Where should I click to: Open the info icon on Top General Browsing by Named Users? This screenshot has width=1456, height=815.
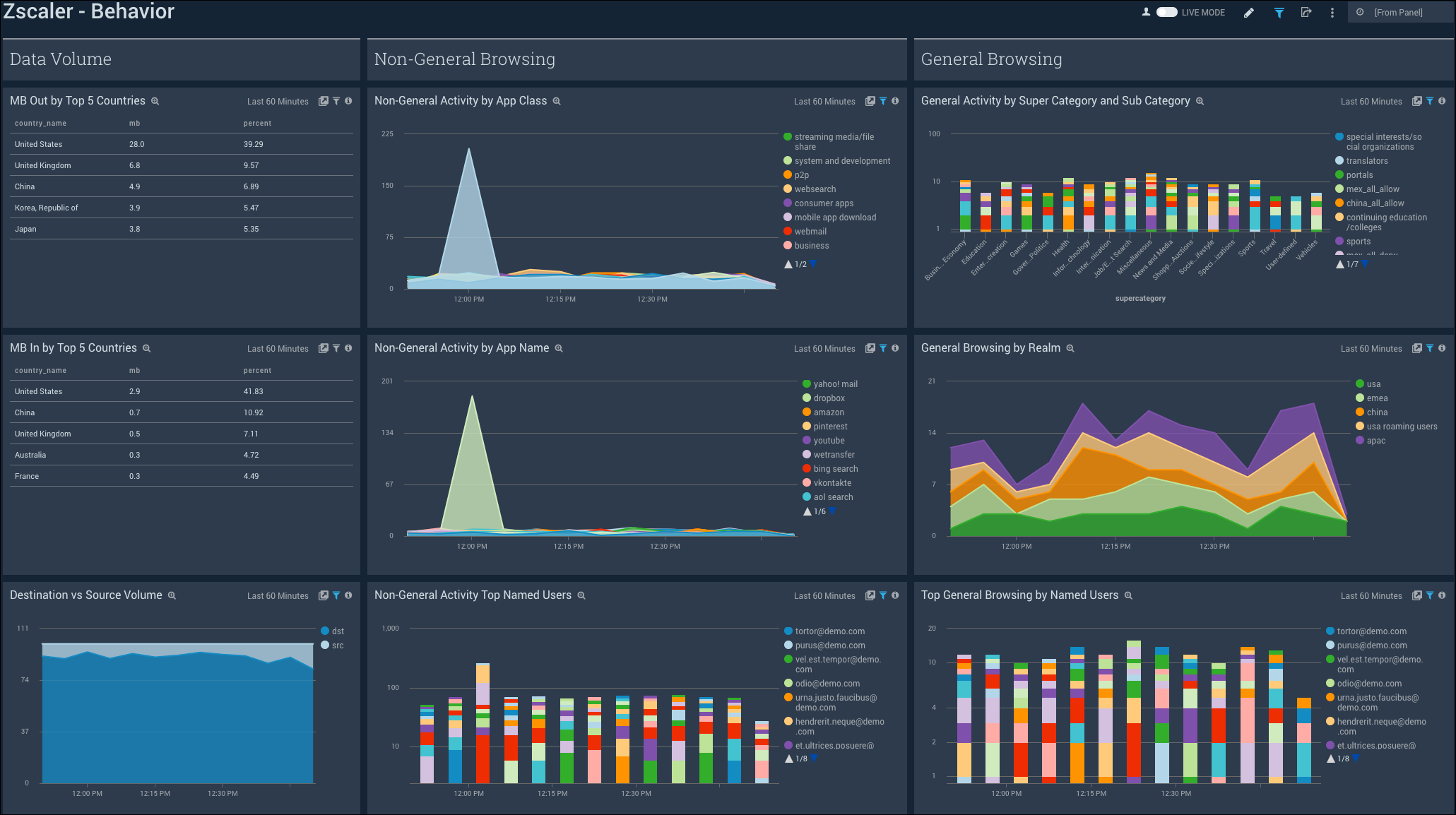(1443, 595)
